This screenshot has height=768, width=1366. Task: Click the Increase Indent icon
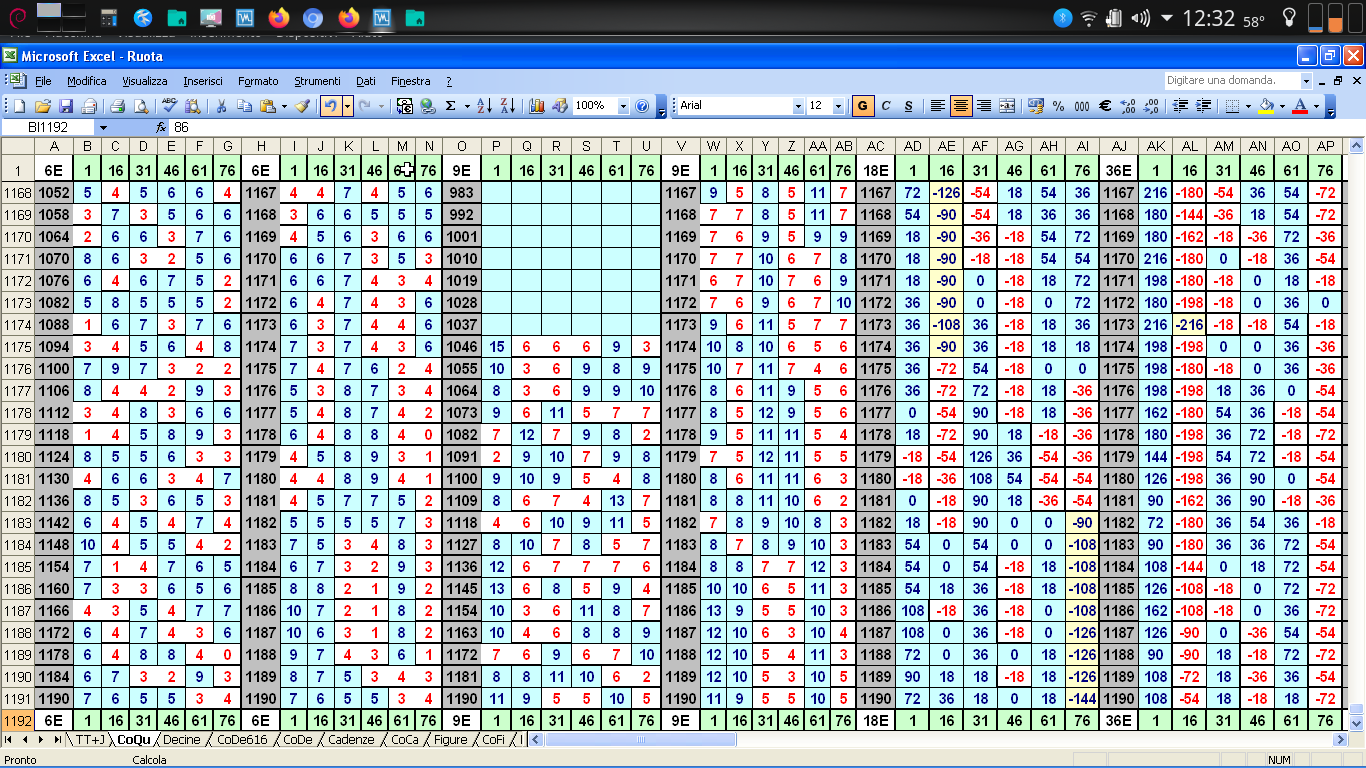tap(1204, 105)
